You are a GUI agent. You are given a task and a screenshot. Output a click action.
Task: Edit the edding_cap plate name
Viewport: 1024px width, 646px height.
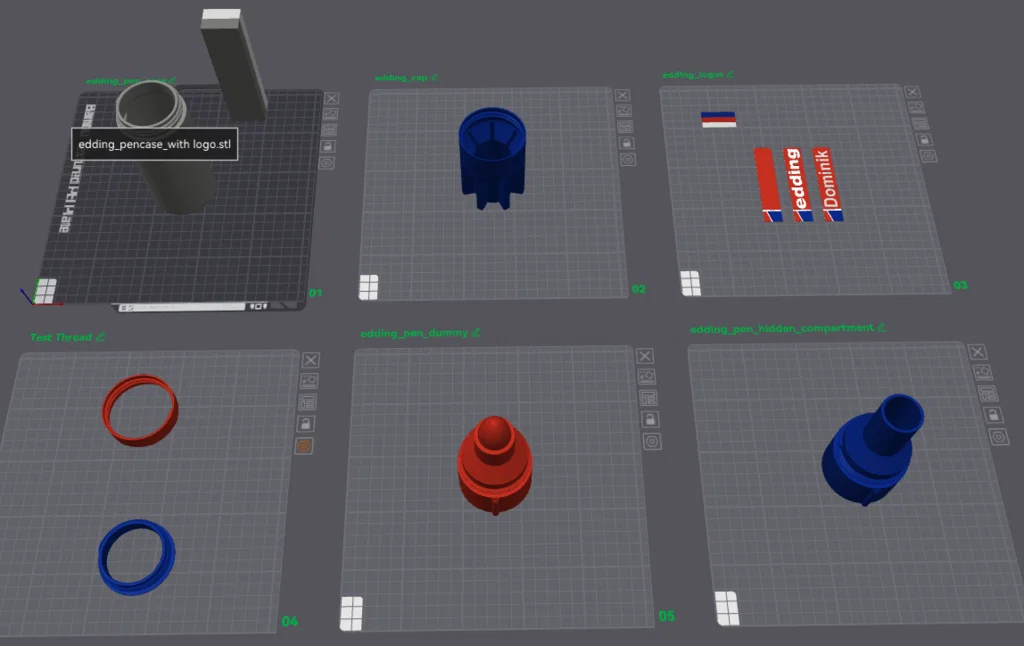[x=434, y=78]
